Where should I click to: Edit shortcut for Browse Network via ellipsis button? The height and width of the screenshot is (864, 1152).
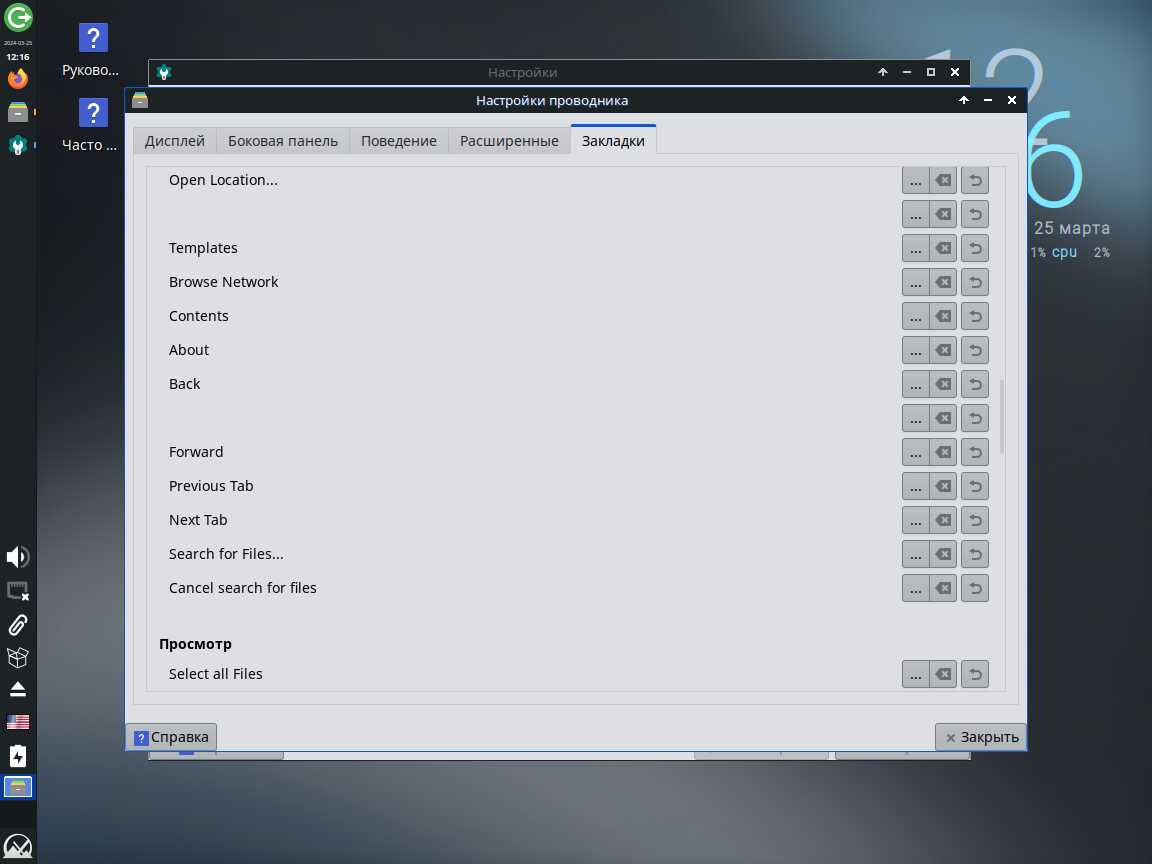pos(915,282)
